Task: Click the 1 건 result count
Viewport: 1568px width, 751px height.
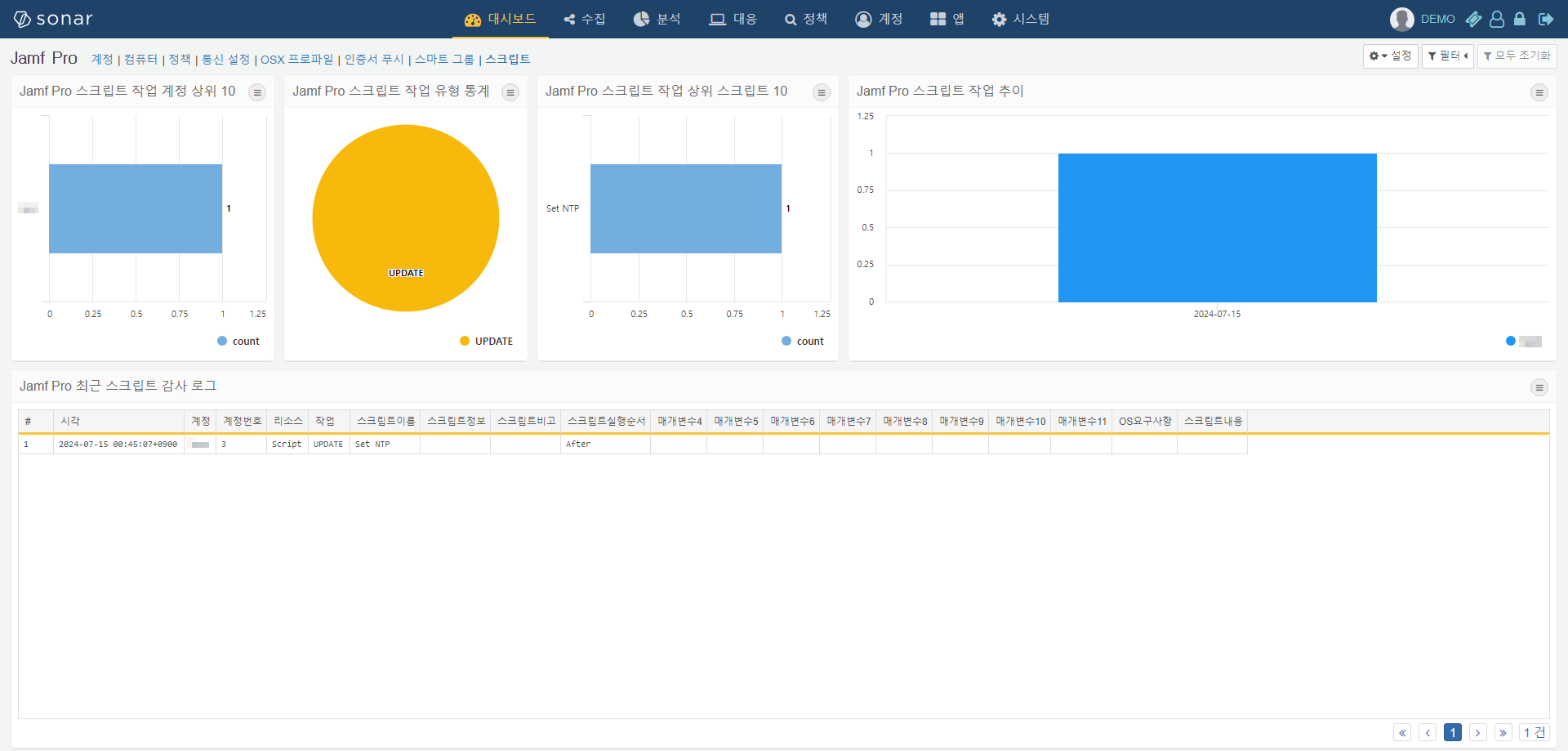Action: (1535, 733)
